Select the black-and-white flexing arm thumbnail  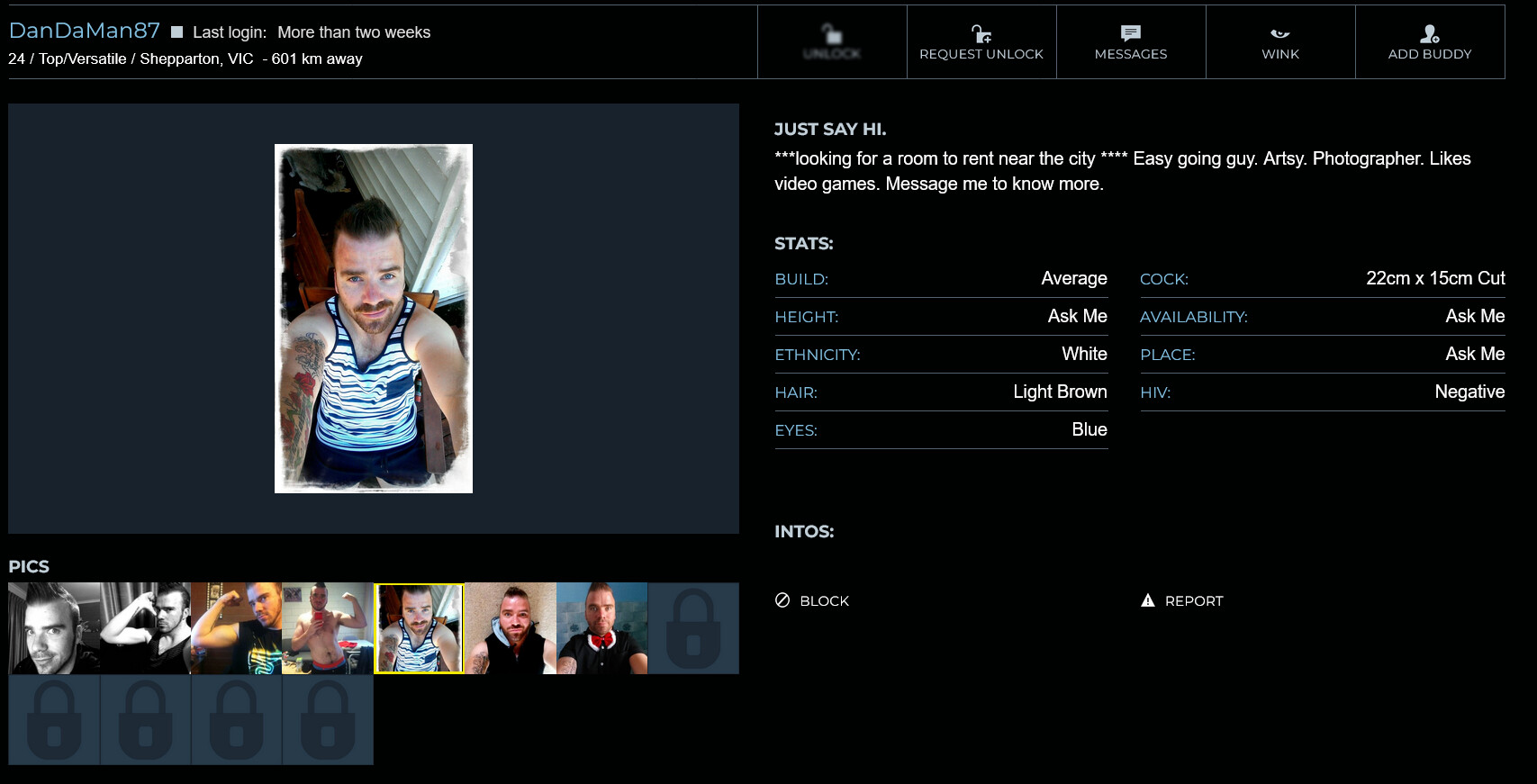[x=145, y=628]
